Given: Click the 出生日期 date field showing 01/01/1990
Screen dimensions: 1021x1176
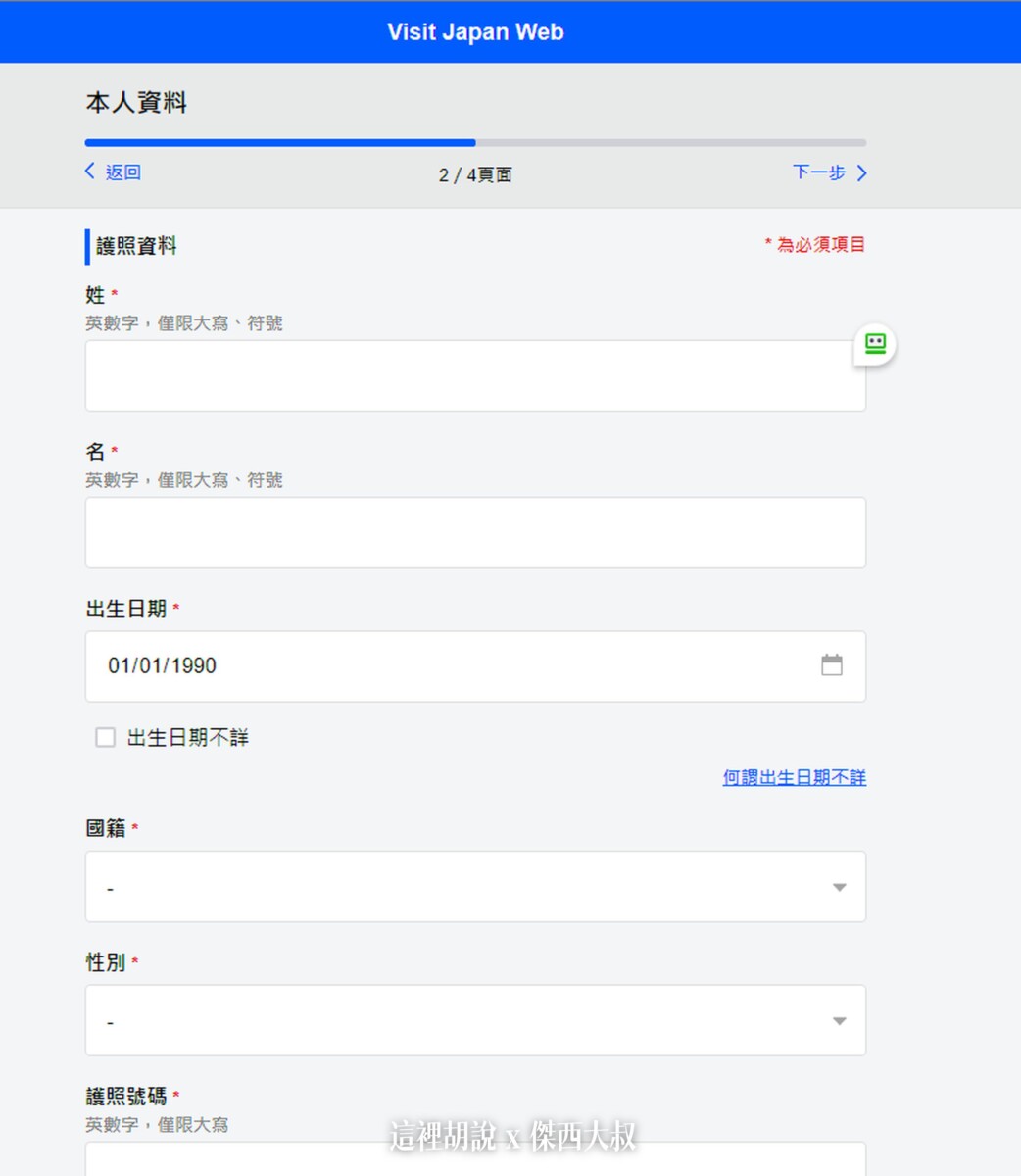Looking at the screenshot, I should pyautogui.click(x=475, y=666).
